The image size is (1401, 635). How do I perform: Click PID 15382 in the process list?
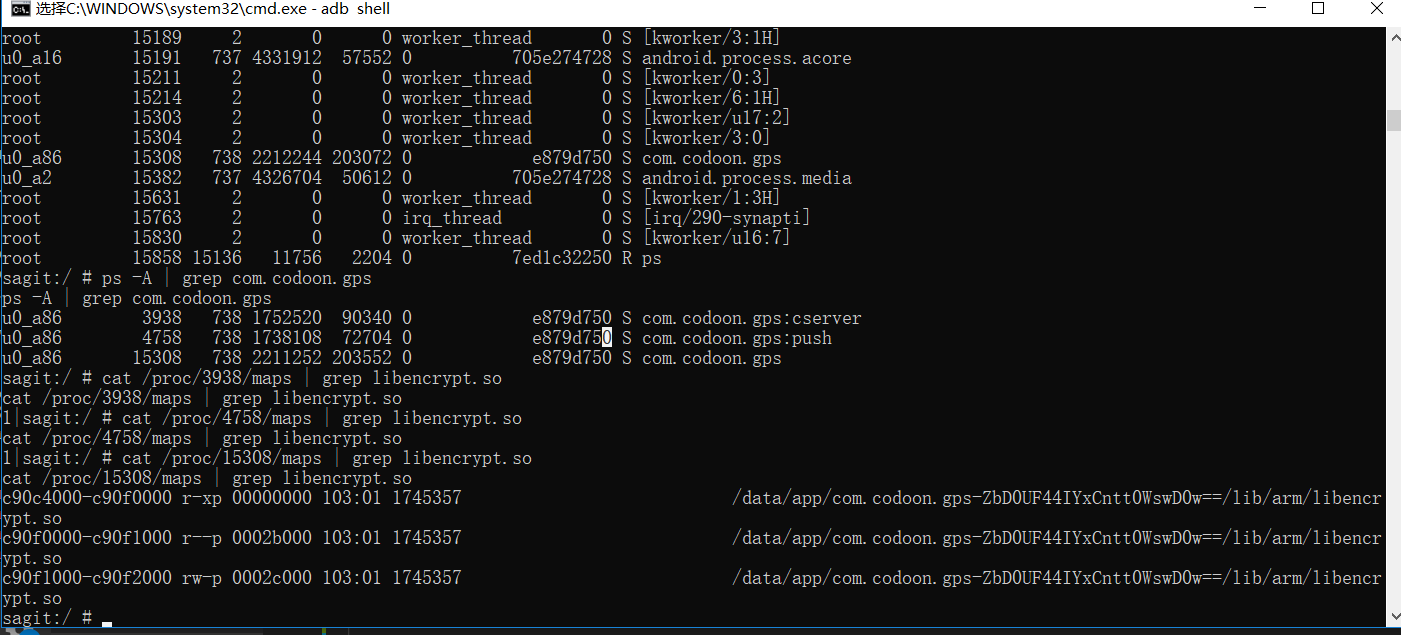(x=157, y=178)
